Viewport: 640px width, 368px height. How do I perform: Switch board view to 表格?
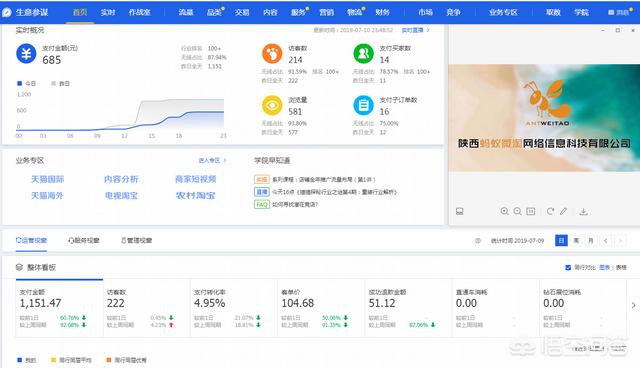[x=621, y=268]
